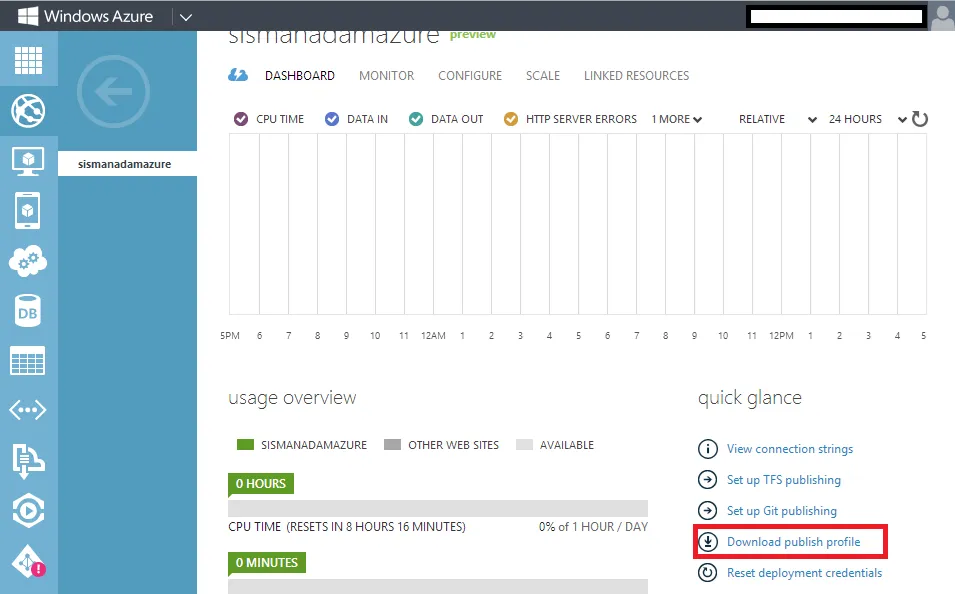The height and width of the screenshot is (594, 955).
Task: Toggle HTTP SERVER ERRORS metric checkmark
Action: click(x=511, y=119)
